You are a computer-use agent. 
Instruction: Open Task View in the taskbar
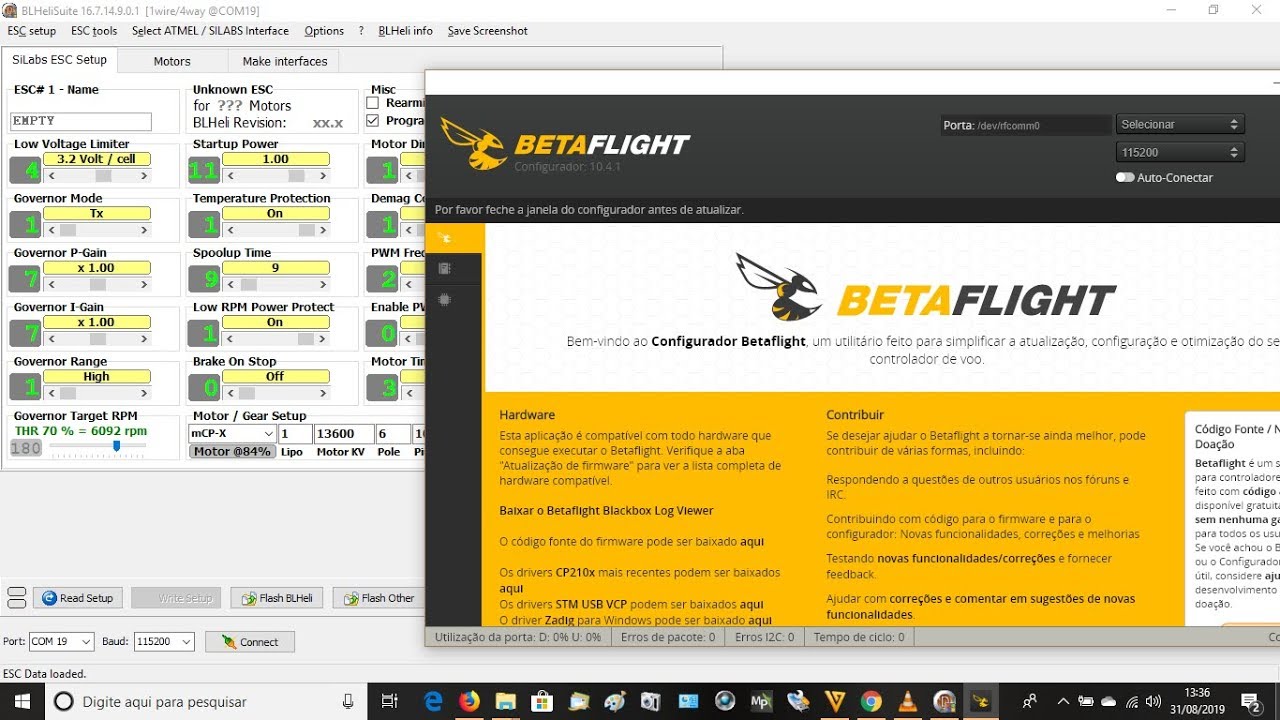tap(390, 701)
